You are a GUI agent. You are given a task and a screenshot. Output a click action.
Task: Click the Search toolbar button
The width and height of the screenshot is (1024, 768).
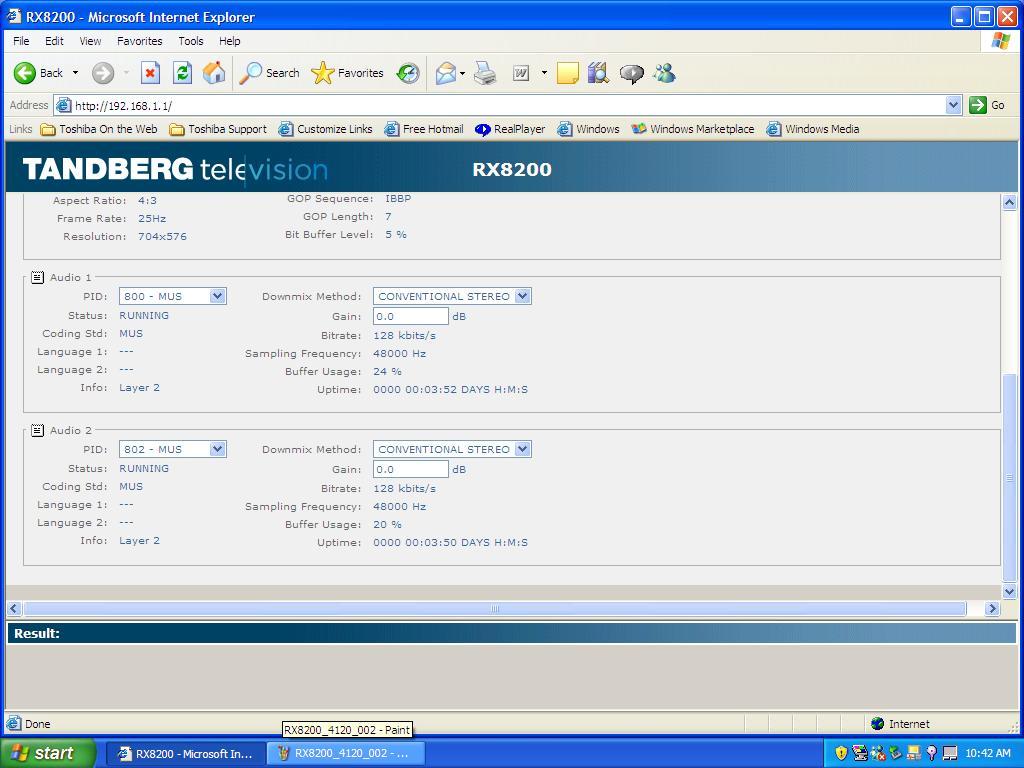pyautogui.click(x=270, y=73)
